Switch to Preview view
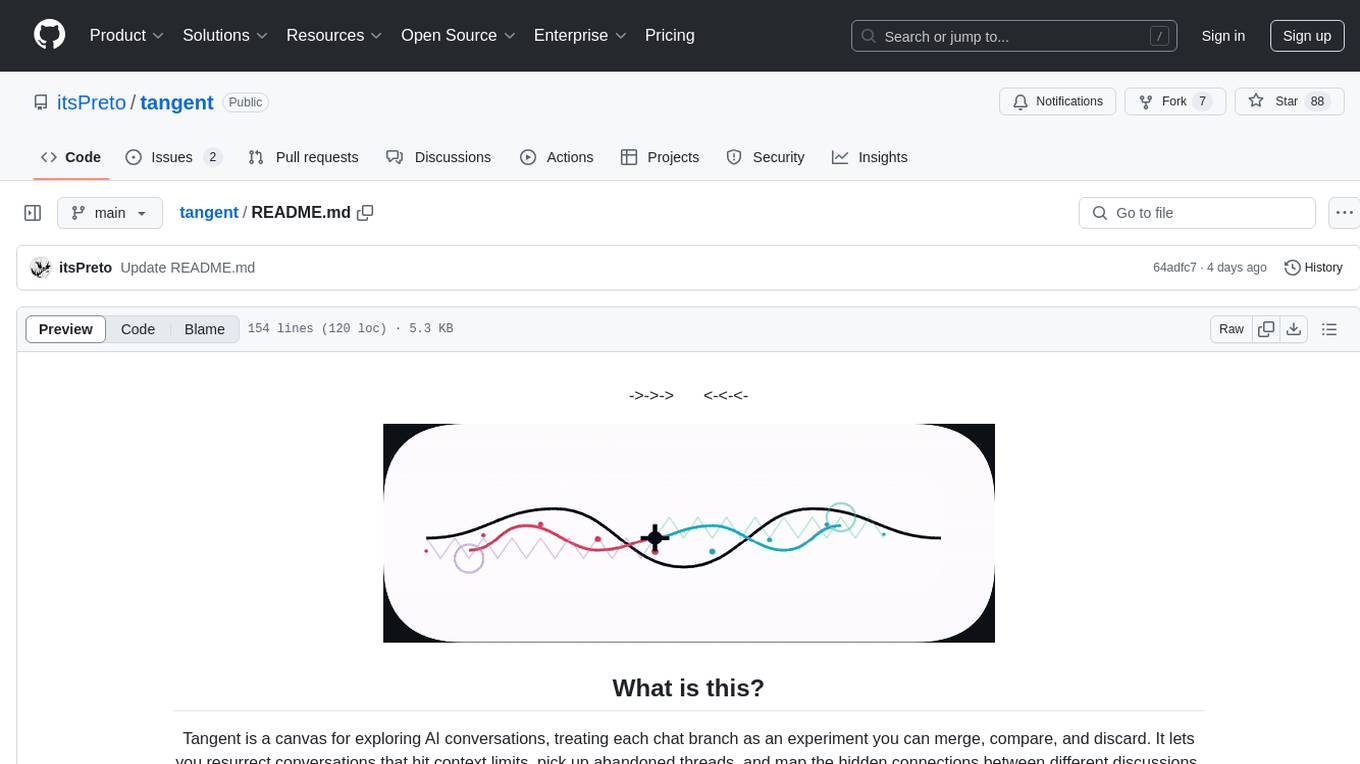This screenshot has width=1360, height=764. click(66, 329)
